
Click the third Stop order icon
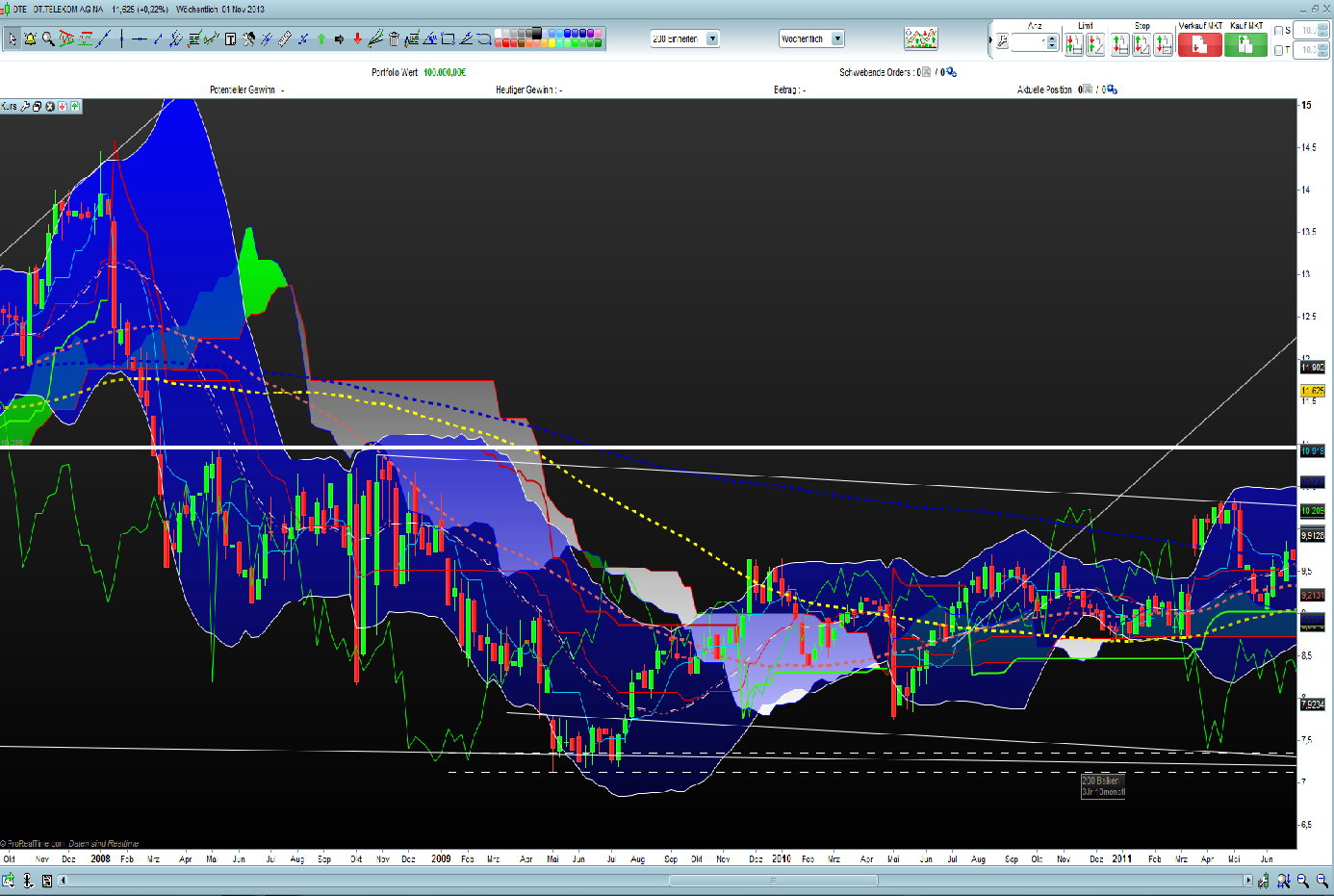[1164, 43]
